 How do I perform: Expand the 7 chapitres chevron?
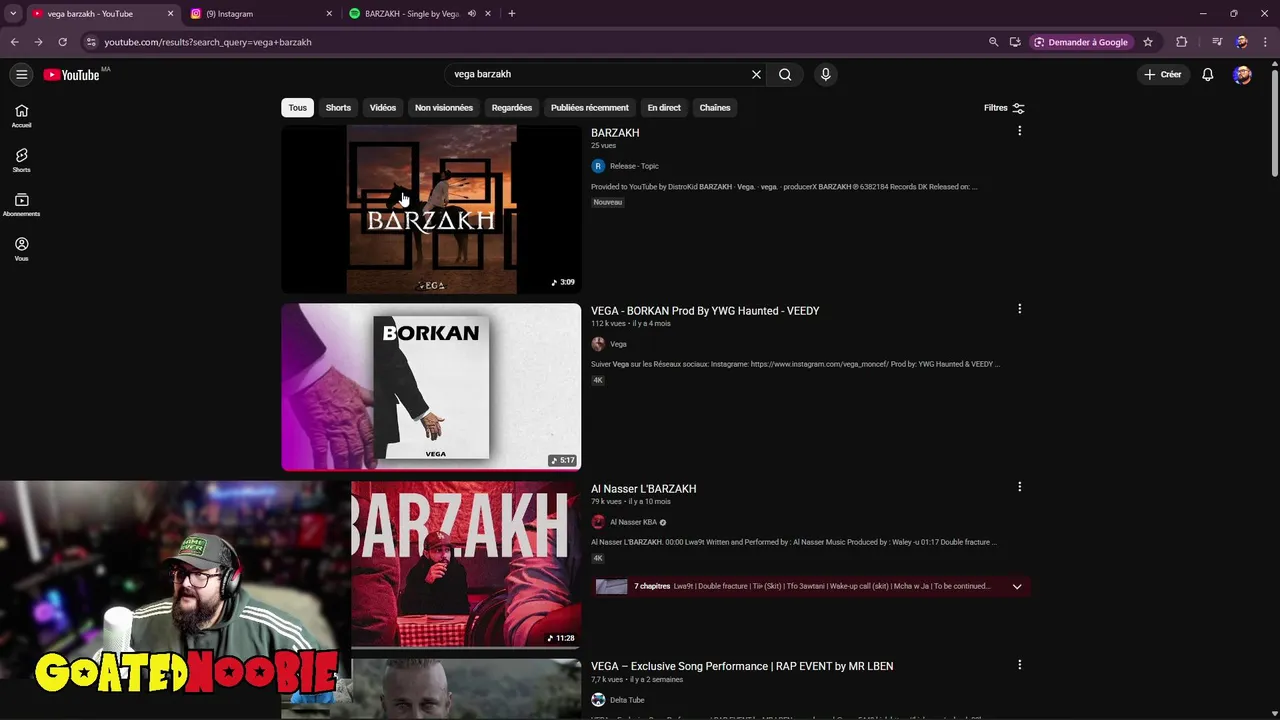coord(1016,587)
